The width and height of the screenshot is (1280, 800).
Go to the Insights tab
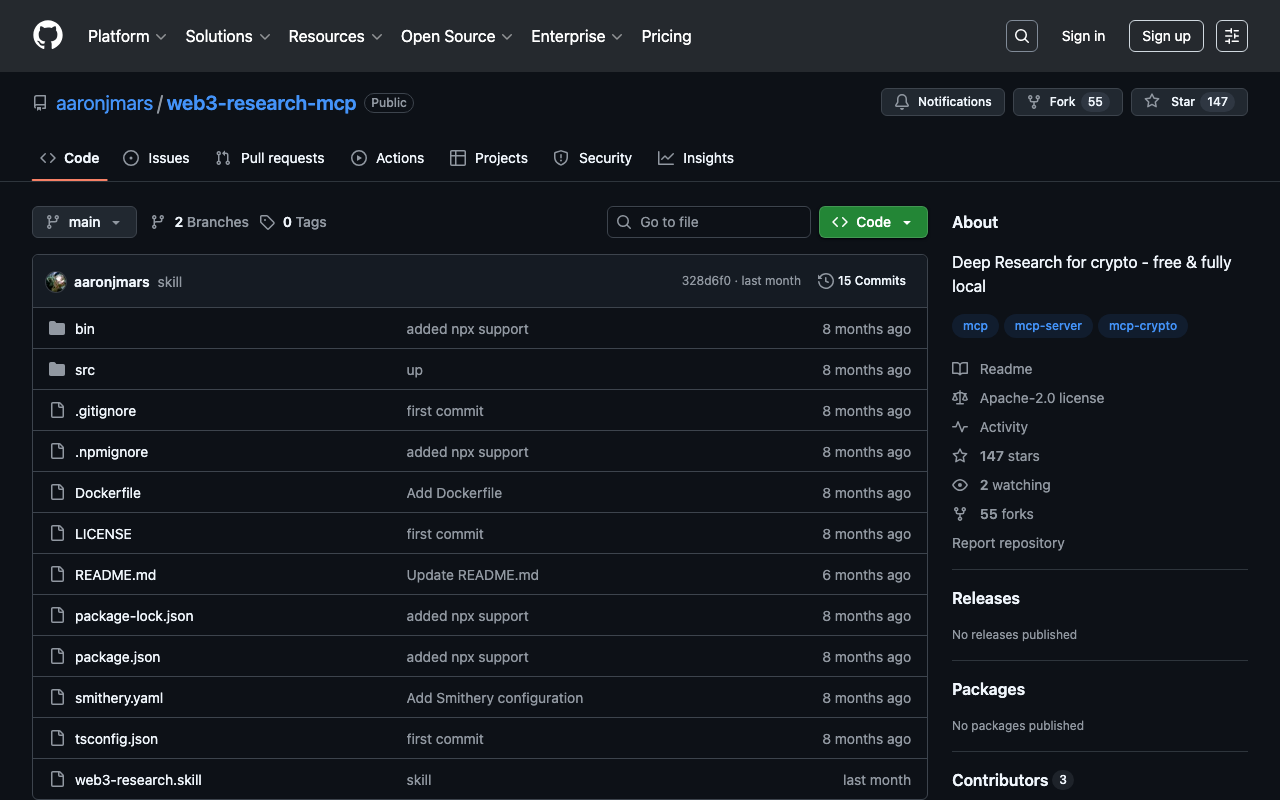click(x=695, y=158)
